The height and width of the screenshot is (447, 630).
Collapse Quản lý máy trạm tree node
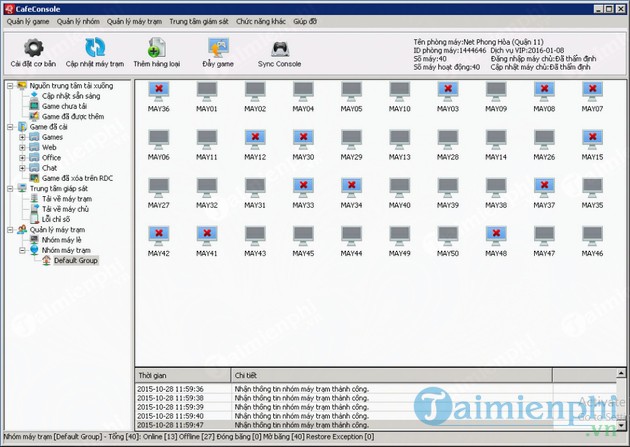coord(10,230)
